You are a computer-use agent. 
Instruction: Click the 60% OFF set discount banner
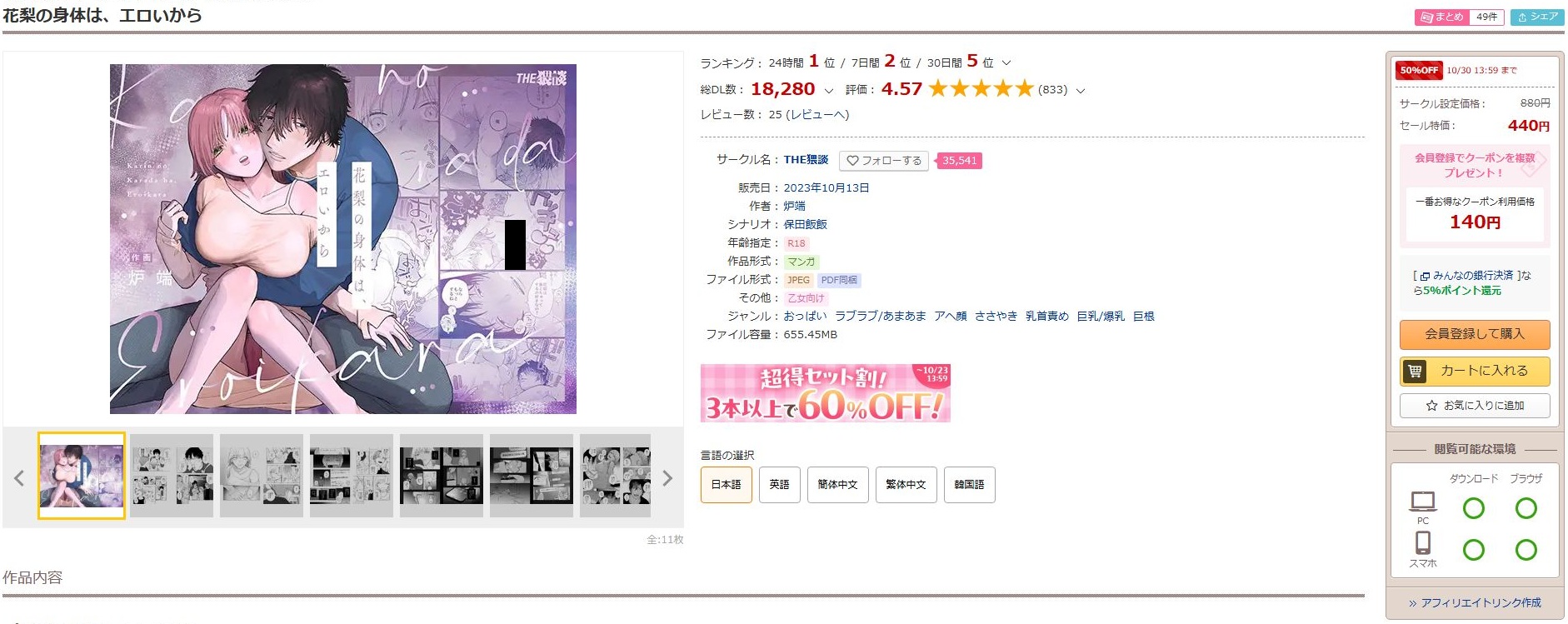(x=825, y=393)
